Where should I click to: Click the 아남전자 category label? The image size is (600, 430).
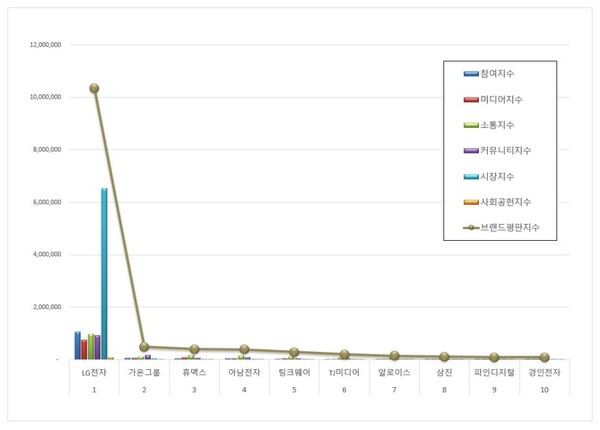click(x=244, y=371)
